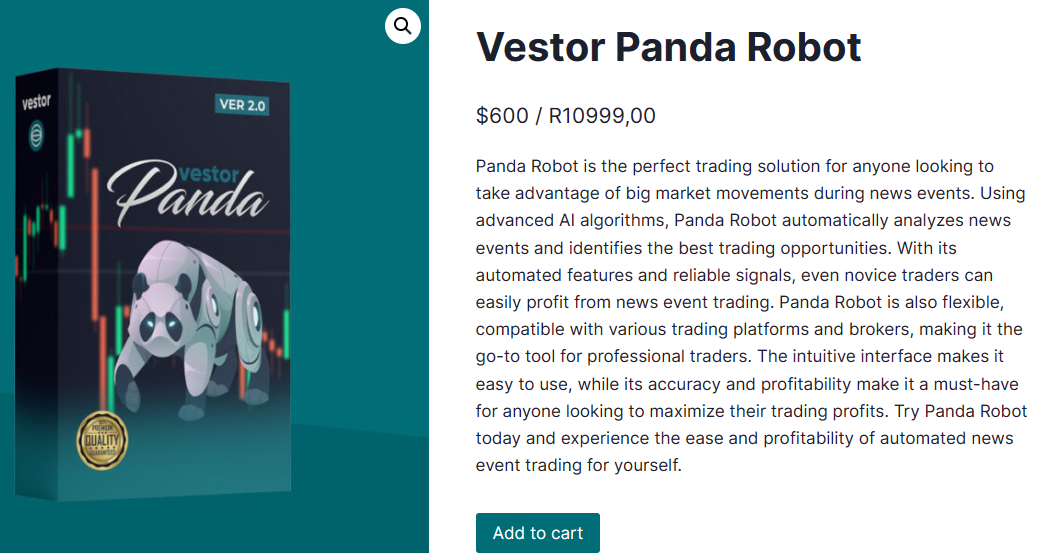This screenshot has height=553, width=1038.
Task: Click the panda's glowing eyes
Action: 162,324
